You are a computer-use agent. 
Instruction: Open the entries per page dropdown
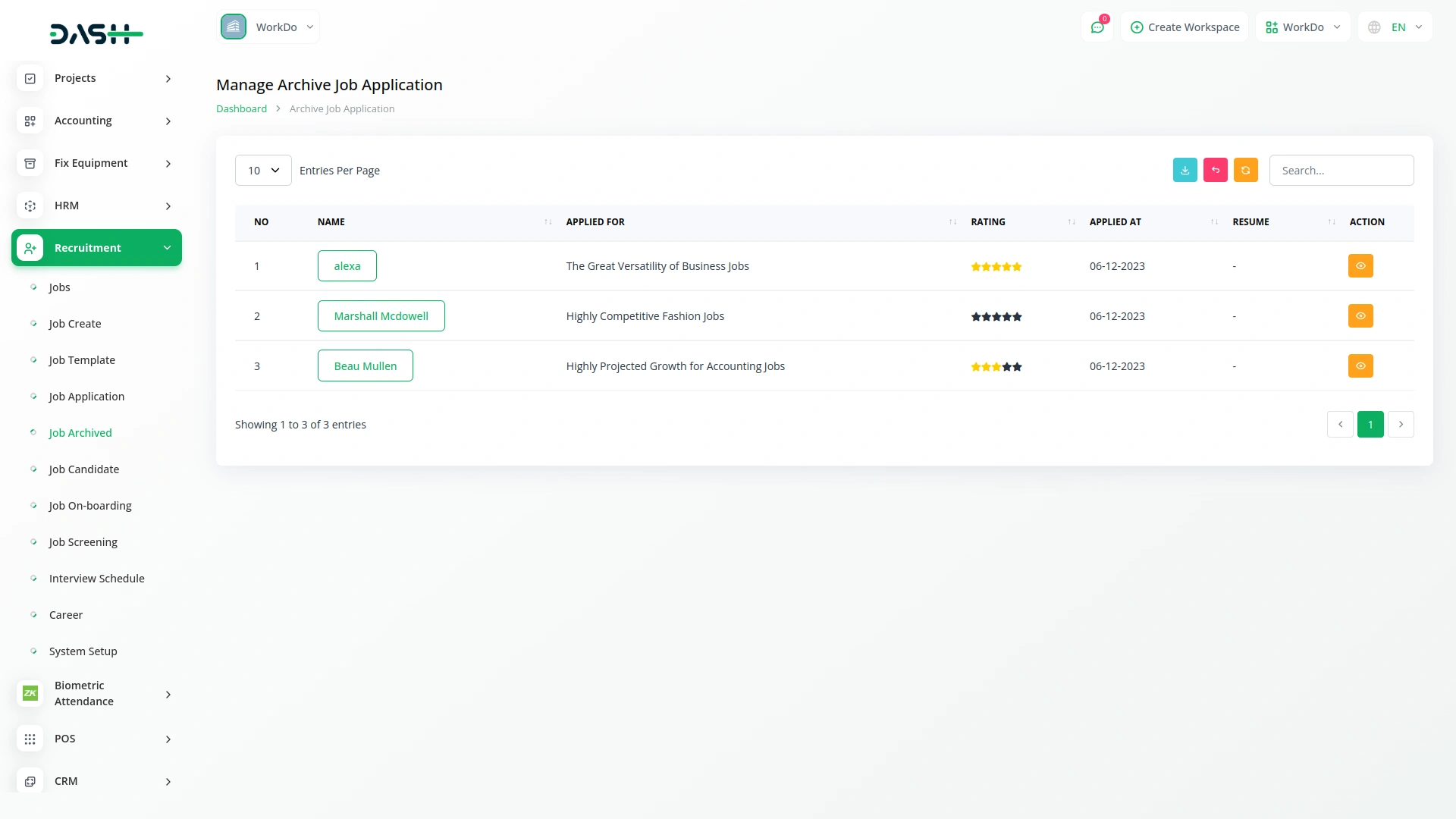click(x=263, y=171)
